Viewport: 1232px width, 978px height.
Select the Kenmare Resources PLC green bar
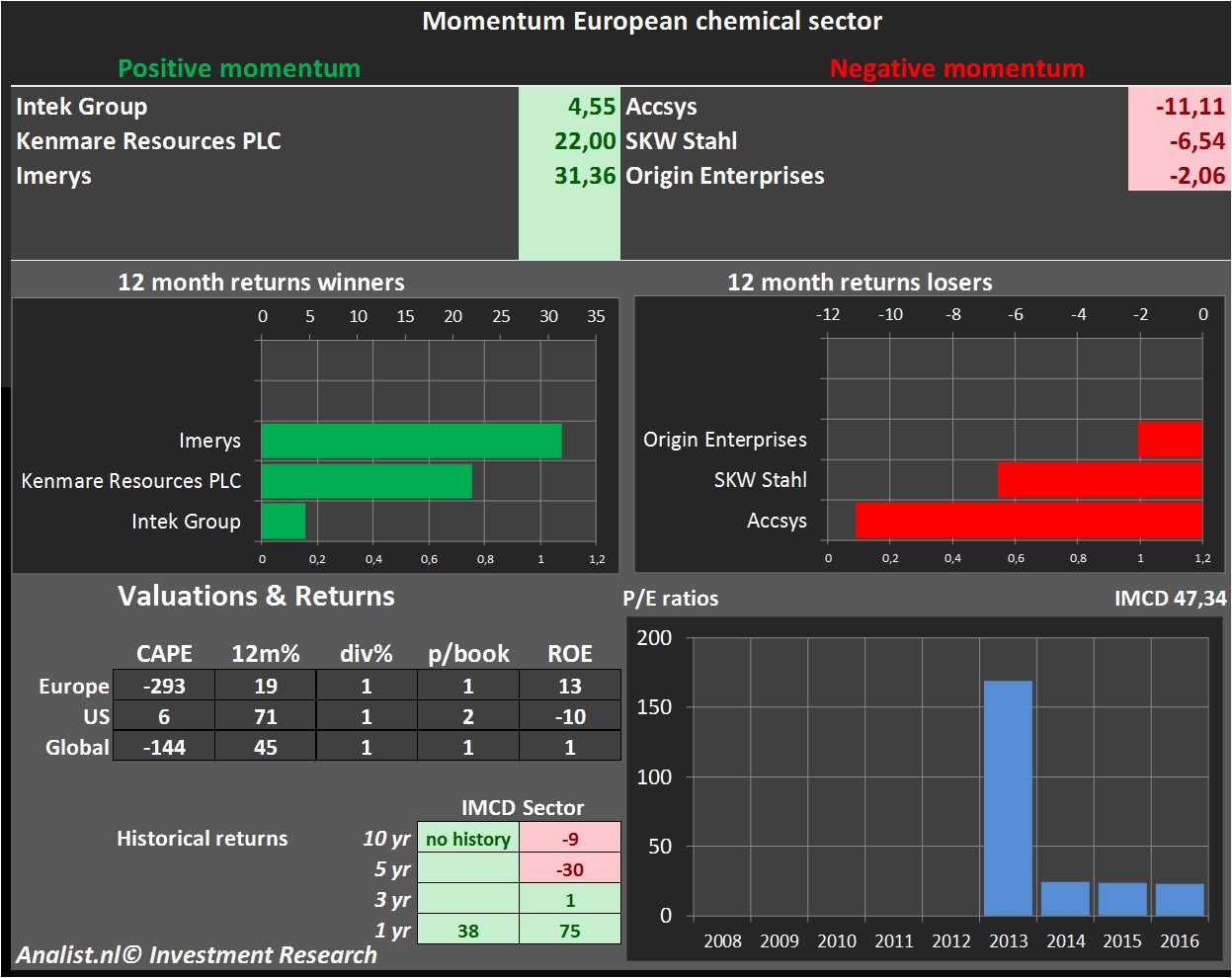[367, 481]
